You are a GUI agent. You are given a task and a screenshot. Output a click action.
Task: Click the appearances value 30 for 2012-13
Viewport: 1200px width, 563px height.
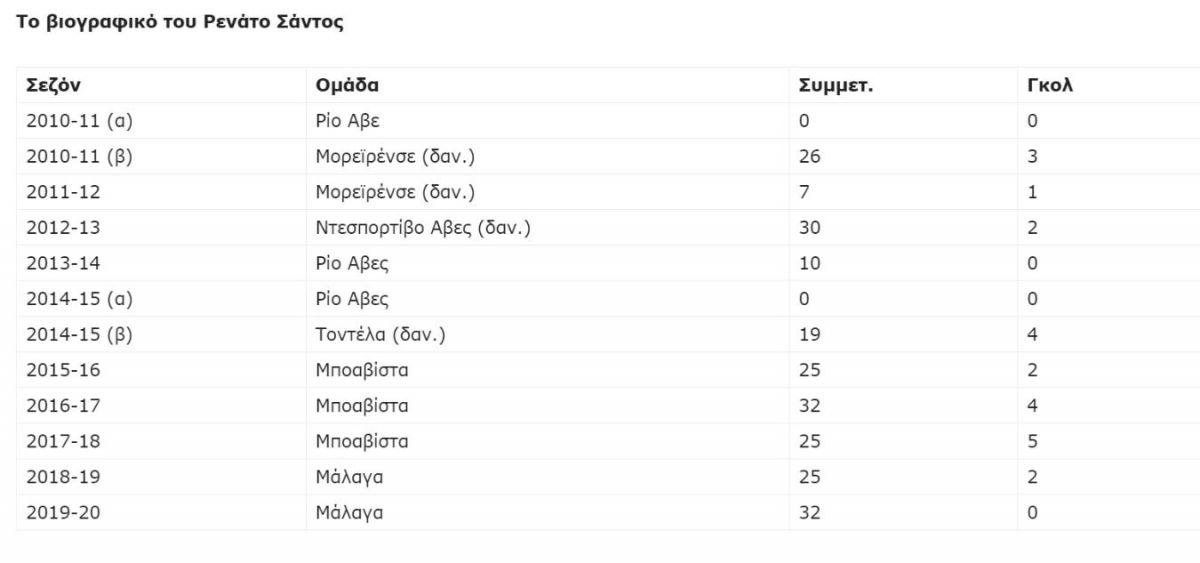(x=904, y=228)
